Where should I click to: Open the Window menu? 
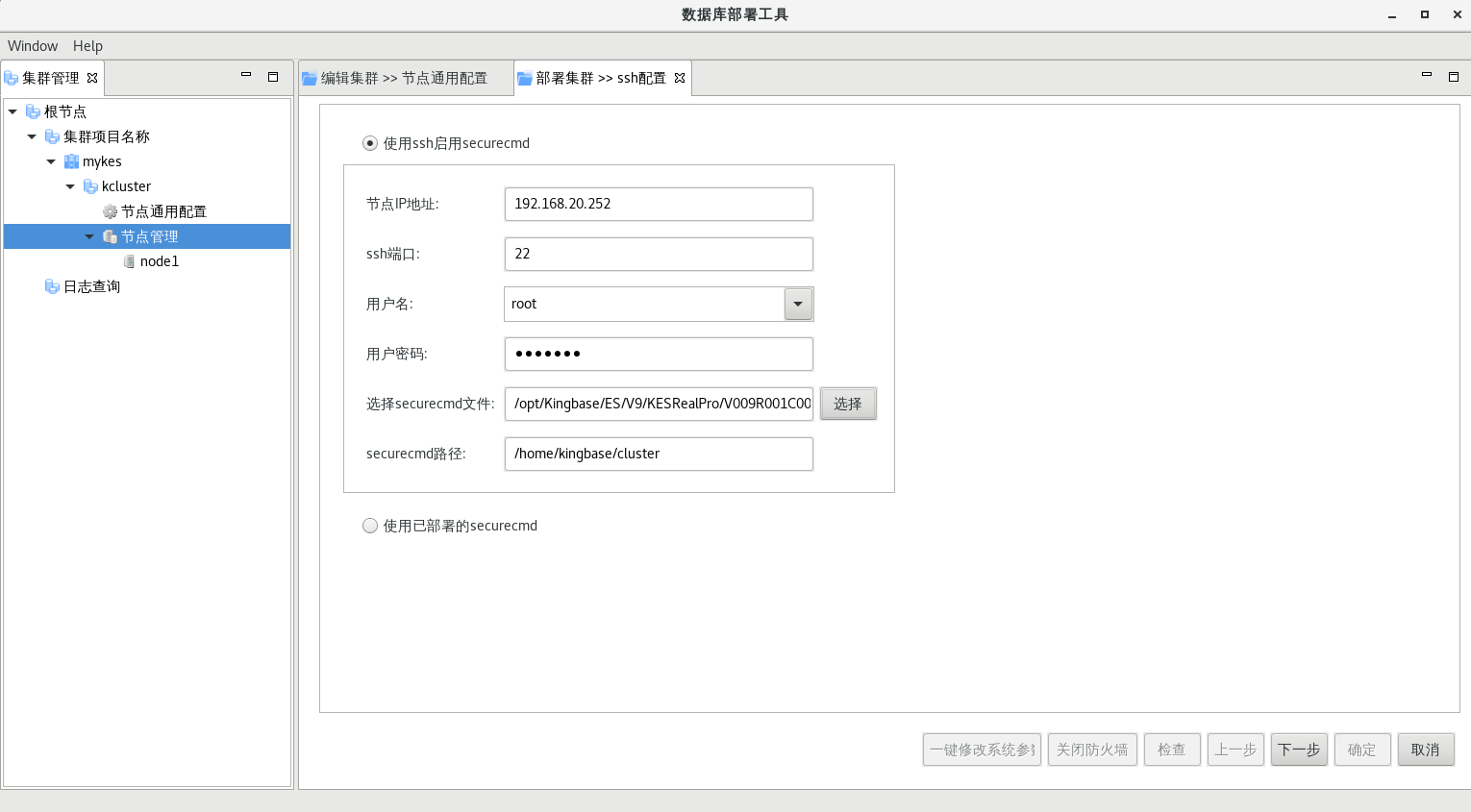[x=33, y=46]
